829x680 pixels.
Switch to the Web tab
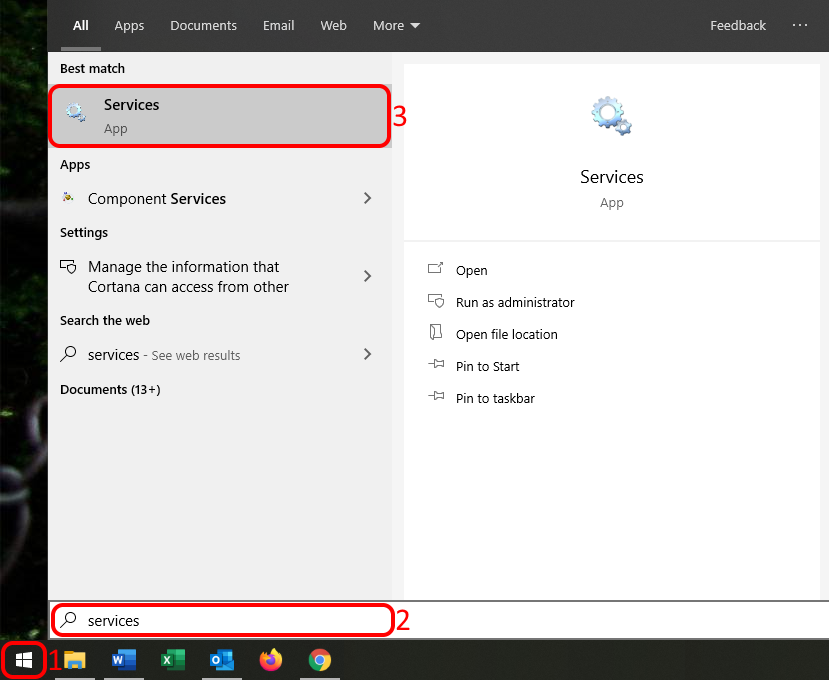pyautogui.click(x=333, y=25)
